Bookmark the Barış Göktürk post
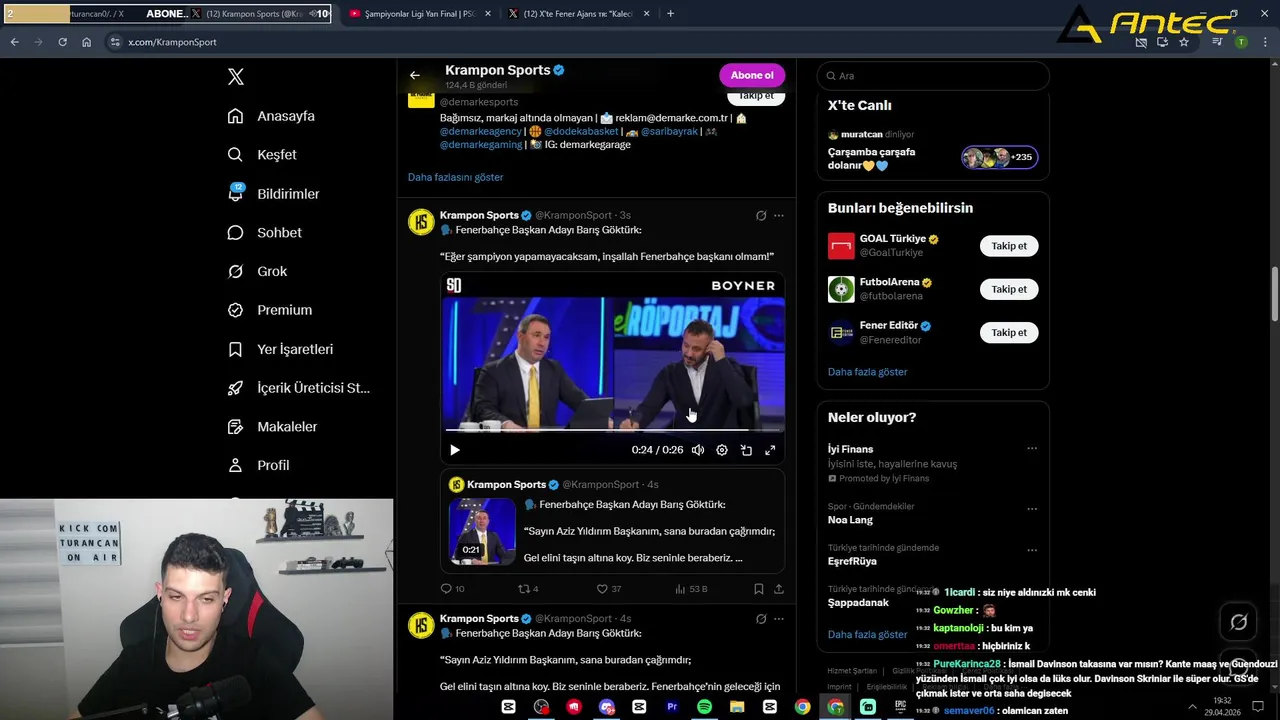The width and height of the screenshot is (1280, 720). tap(759, 589)
